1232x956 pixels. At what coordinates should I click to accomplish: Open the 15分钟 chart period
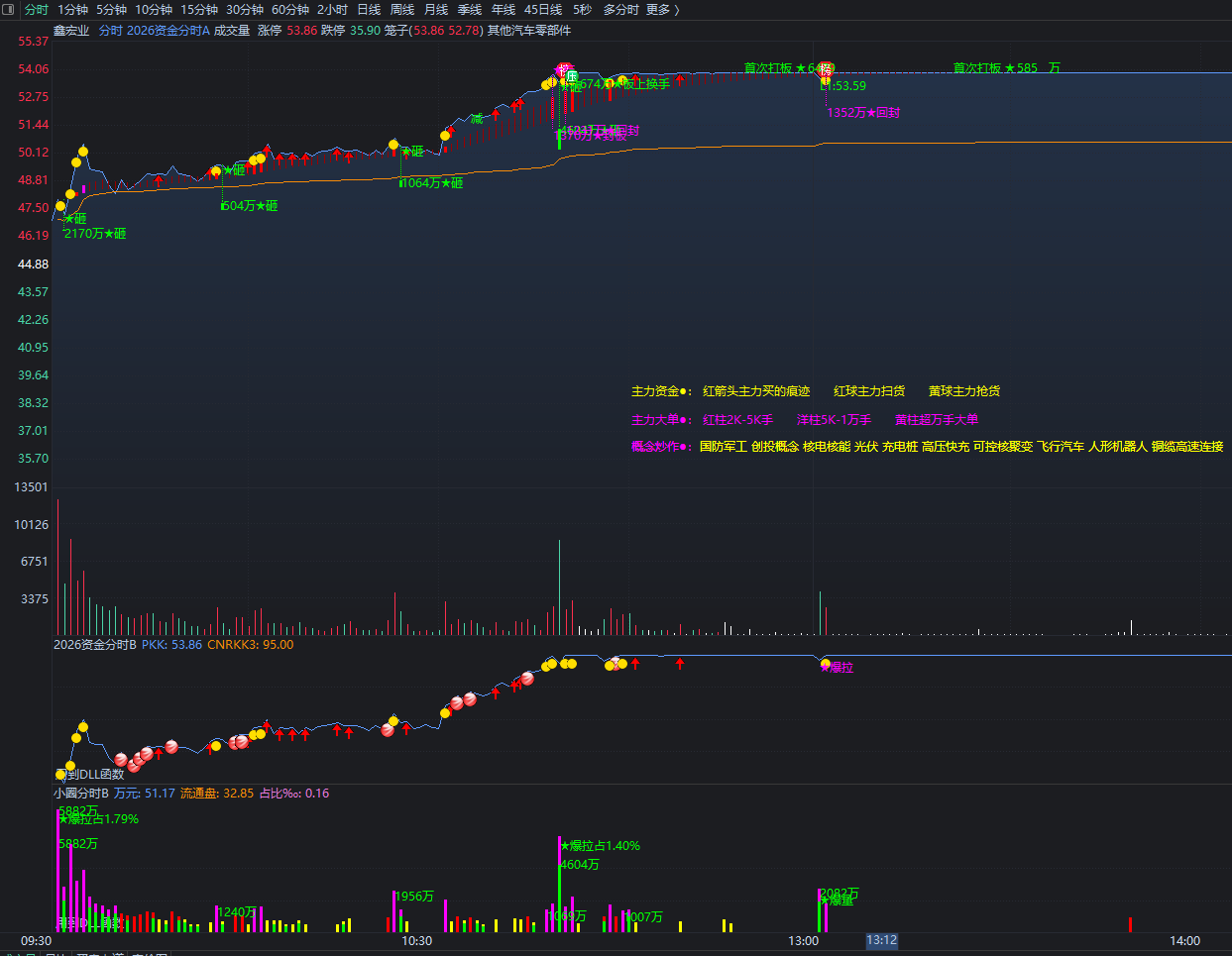199,10
